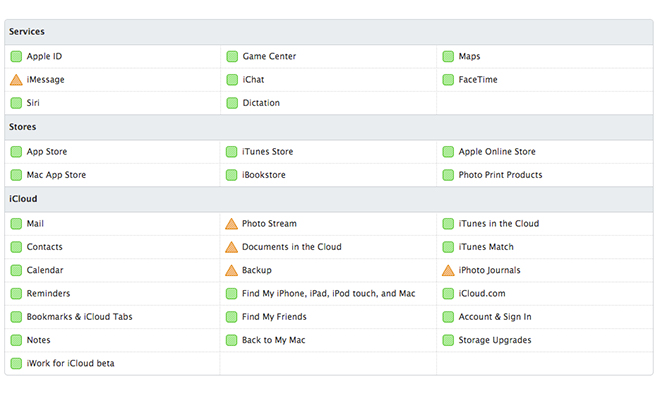Click the Services section header
This screenshot has height=396, width=660.
(329, 32)
